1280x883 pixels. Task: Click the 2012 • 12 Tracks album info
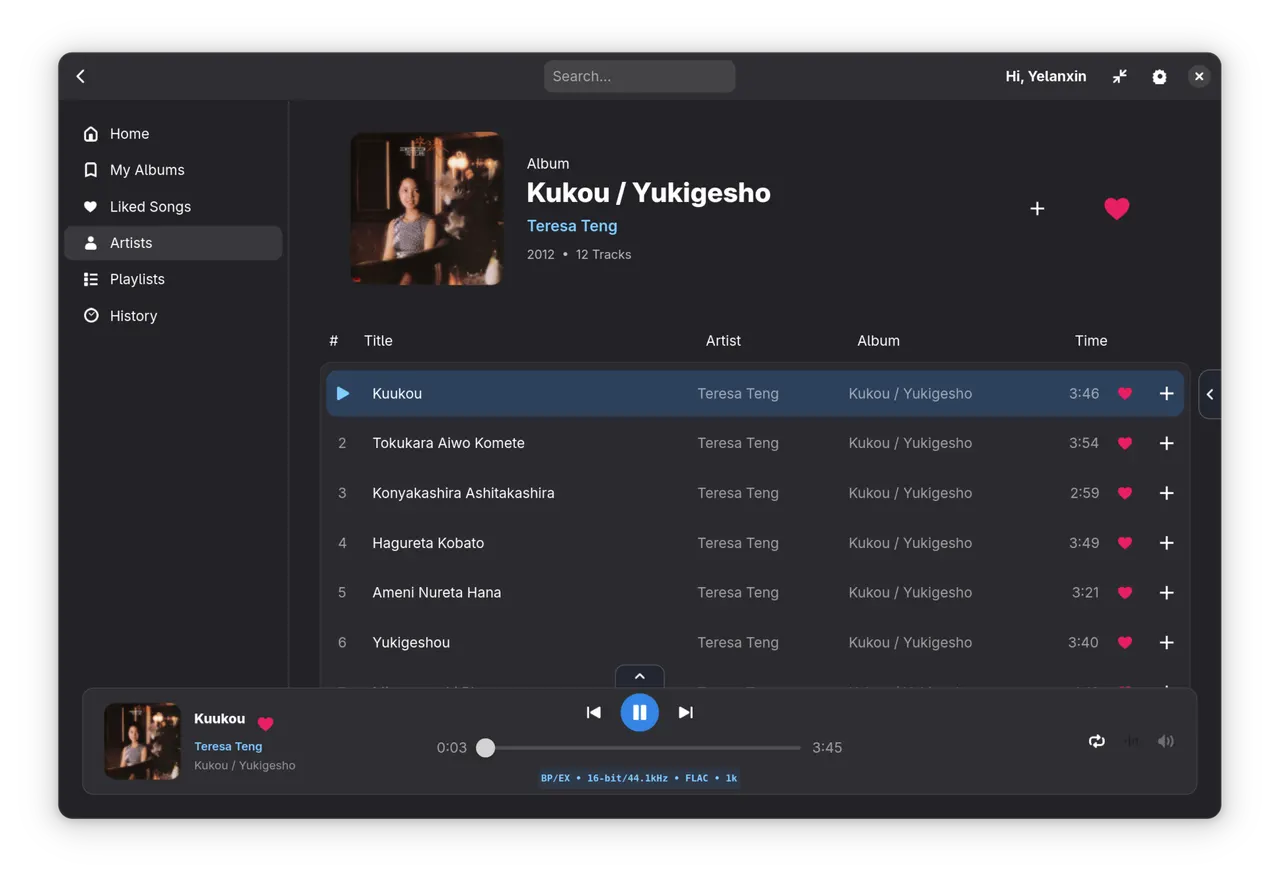pos(579,255)
